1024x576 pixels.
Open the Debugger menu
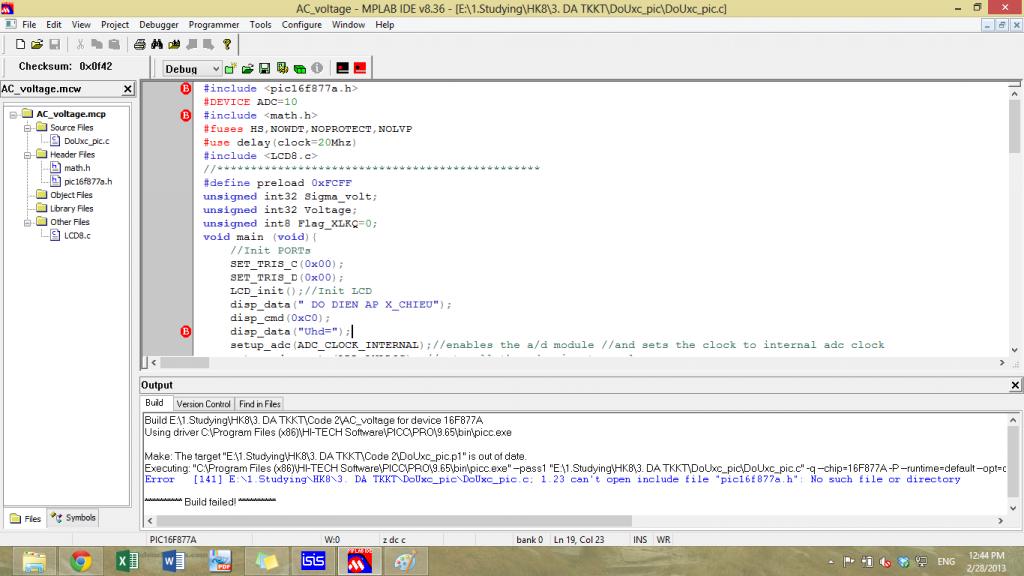[x=158, y=24]
